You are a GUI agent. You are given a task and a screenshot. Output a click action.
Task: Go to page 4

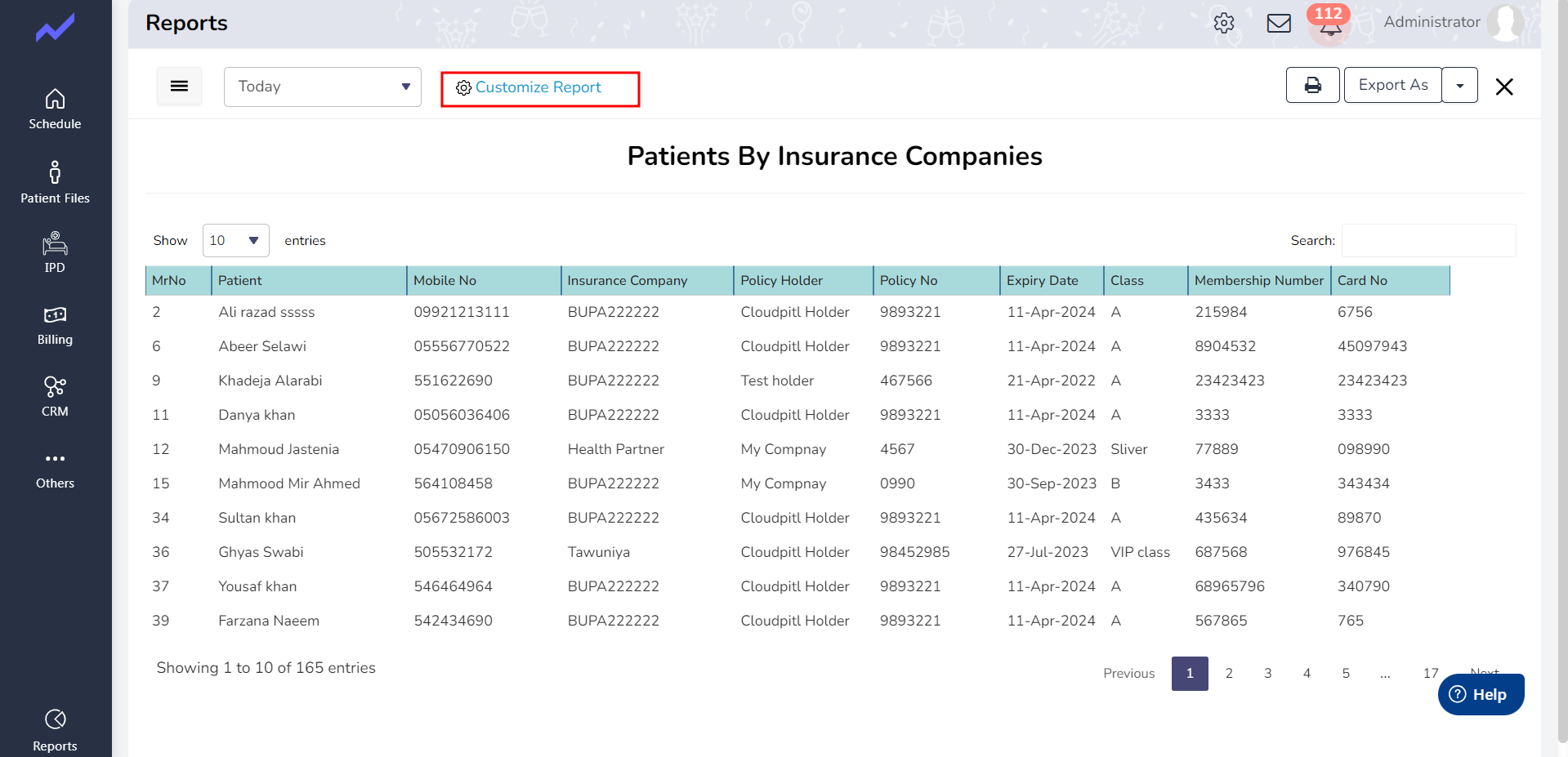click(x=1307, y=674)
